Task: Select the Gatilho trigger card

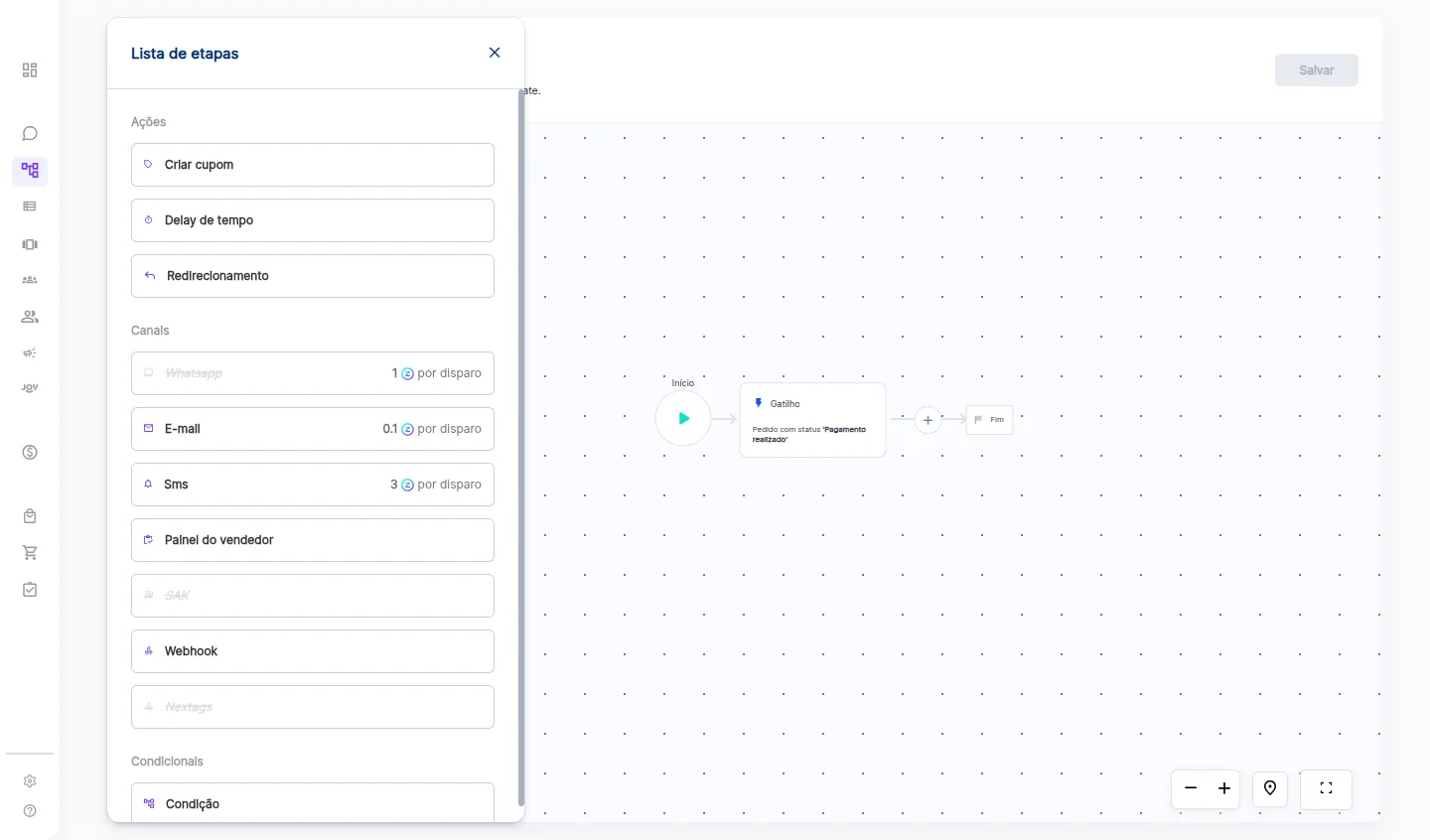Action: tap(813, 420)
